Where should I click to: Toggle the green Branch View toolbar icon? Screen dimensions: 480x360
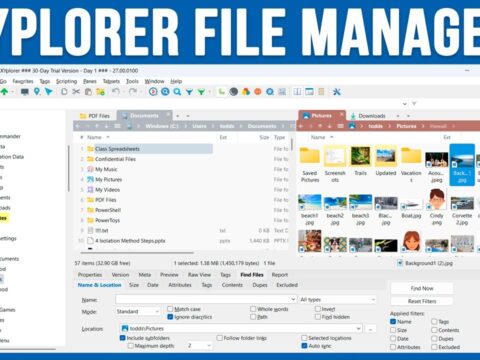pos(221,92)
